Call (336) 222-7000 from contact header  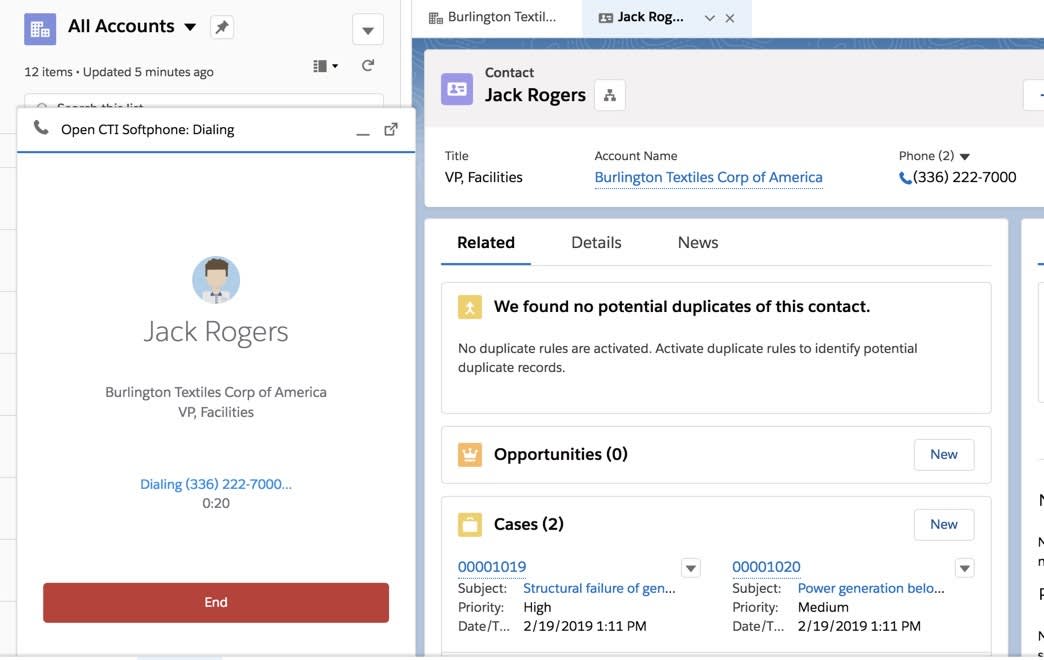(957, 177)
